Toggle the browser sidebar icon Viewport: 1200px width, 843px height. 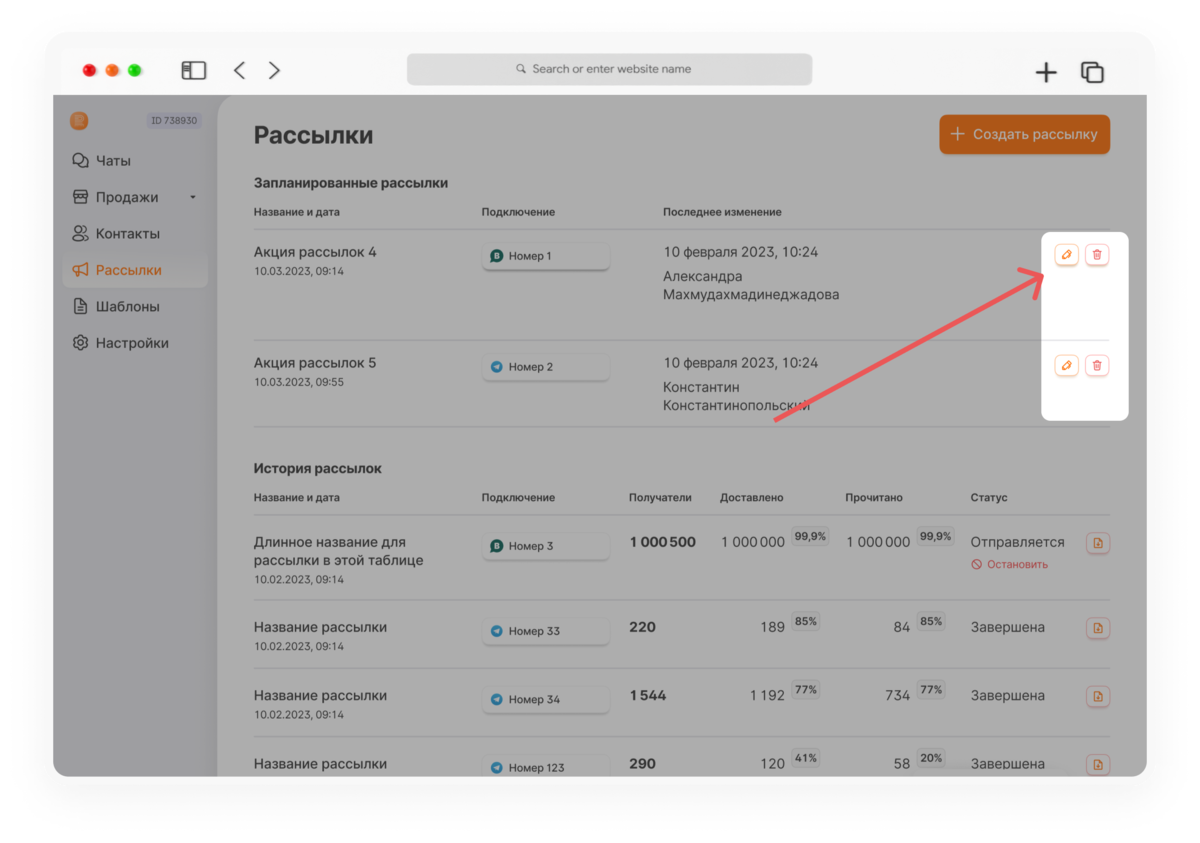(194, 70)
